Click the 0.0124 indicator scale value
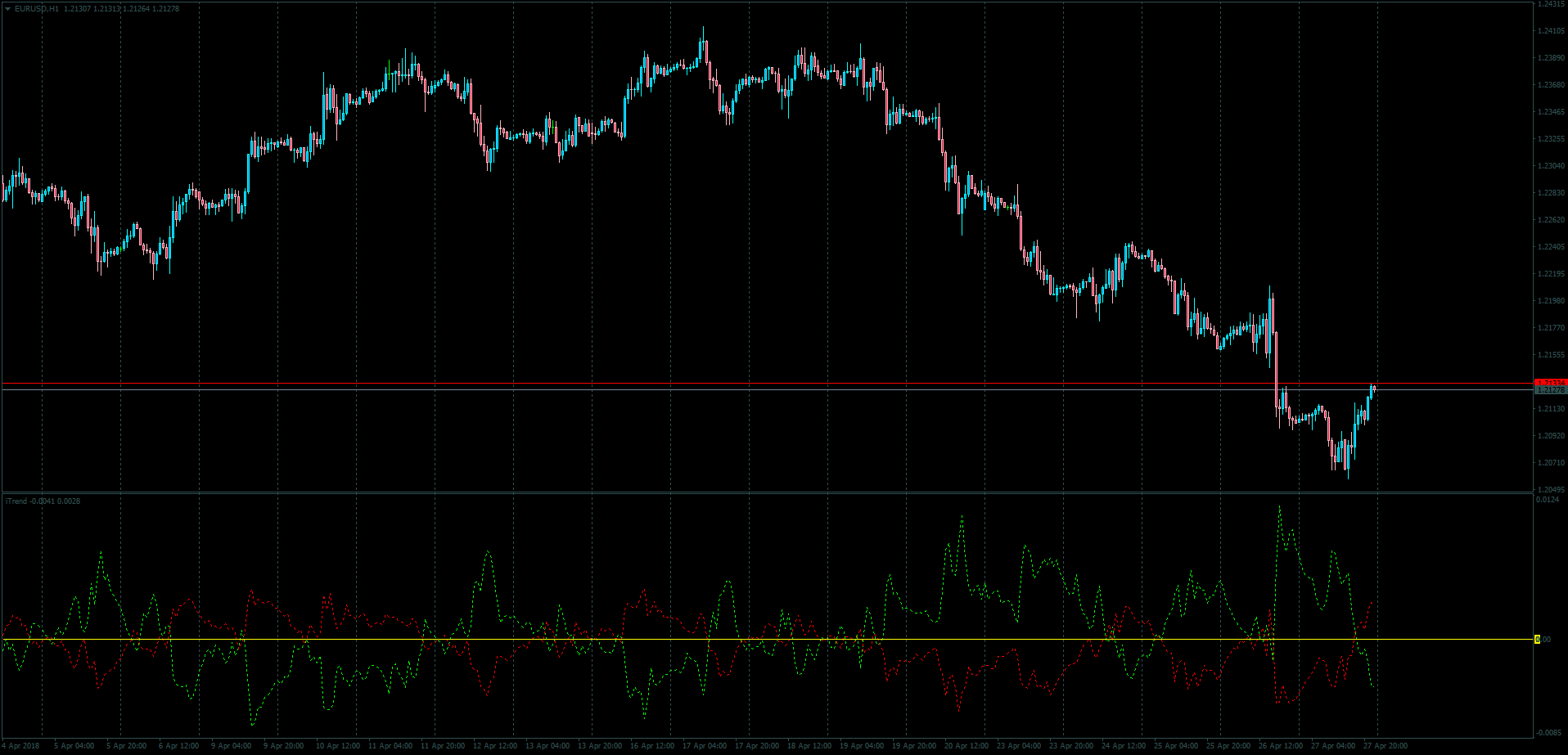Screen dimensions: 1568x755 1548,500
